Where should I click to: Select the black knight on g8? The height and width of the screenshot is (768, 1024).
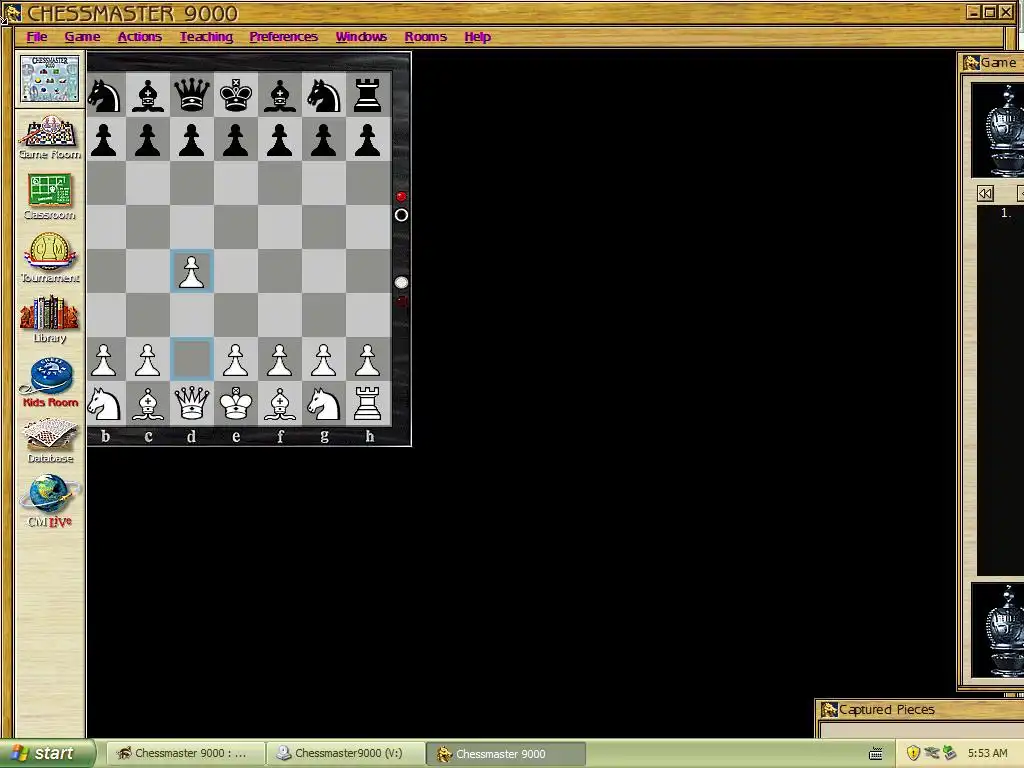[x=324, y=95]
